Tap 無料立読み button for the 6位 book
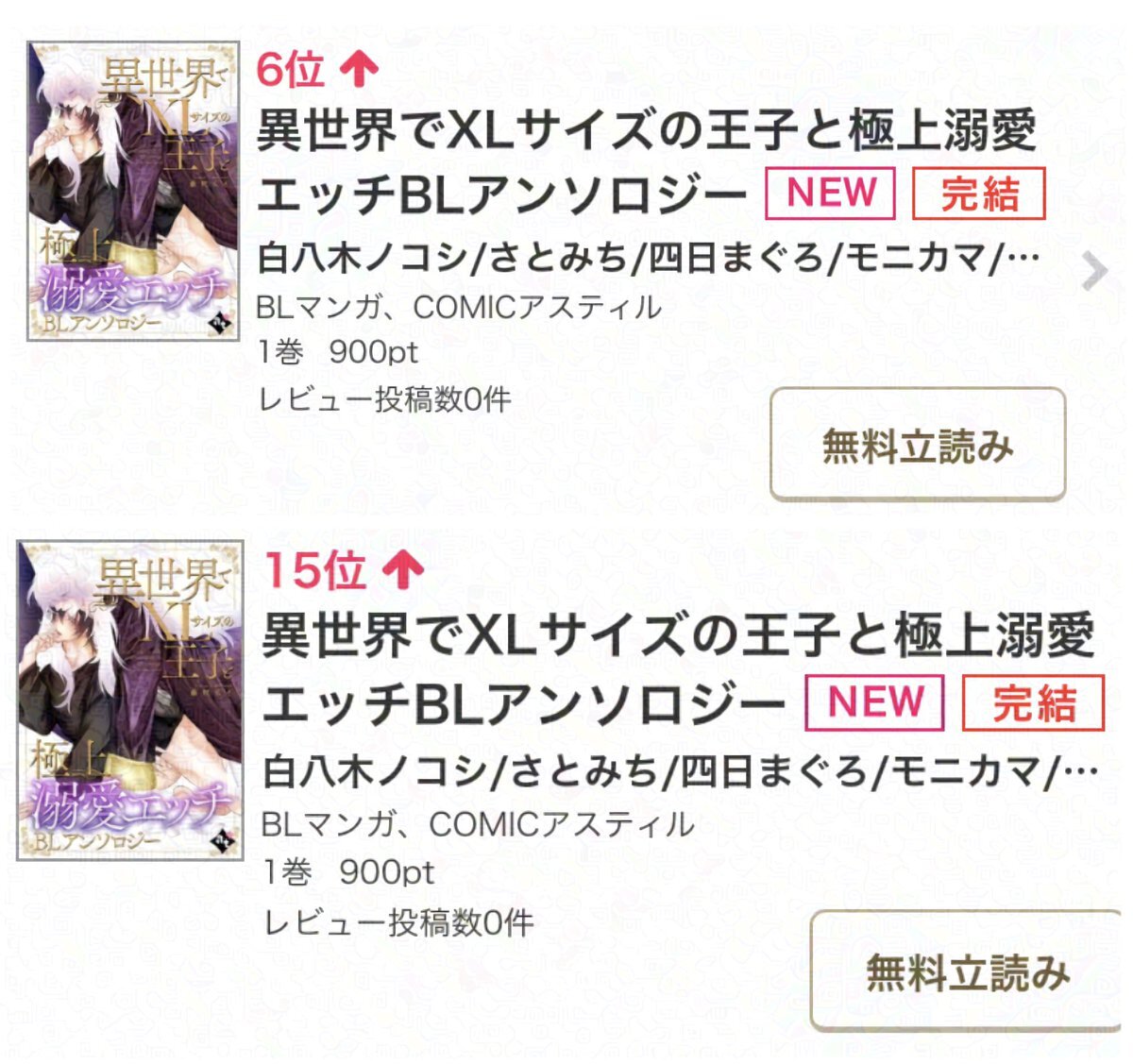Screen dimensions: 1133x1064 (x=918, y=444)
